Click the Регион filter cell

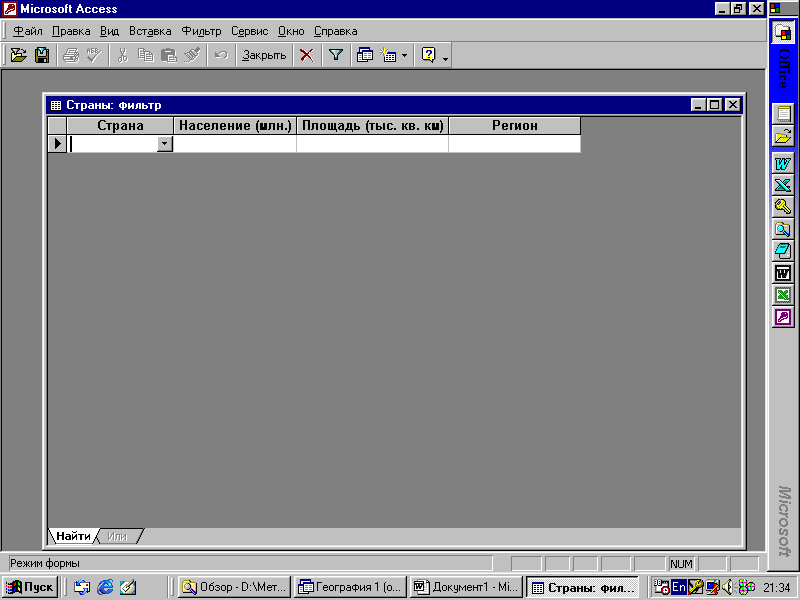pos(515,144)
